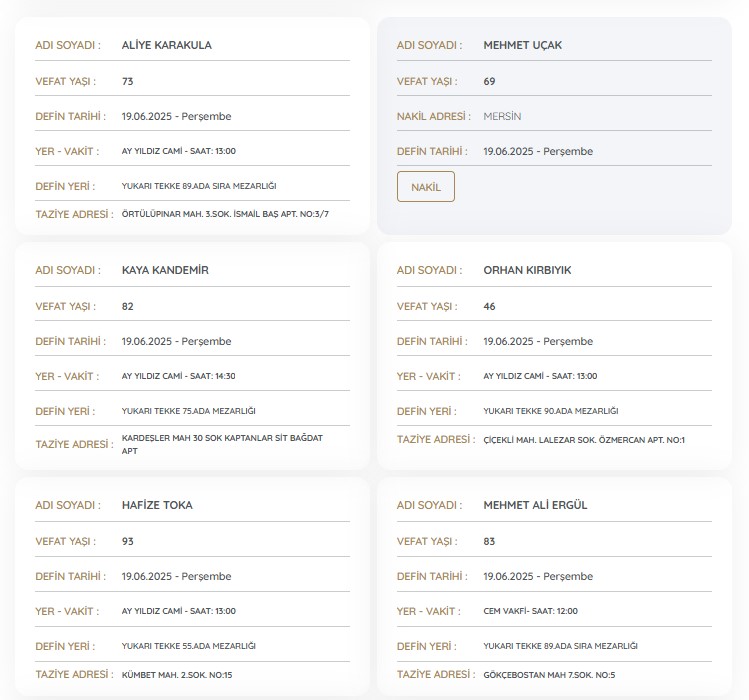Click NAKİL ADRESİ label in Mehmet Uçak card
Screen dimensions: 749x700
coord(434,117)
